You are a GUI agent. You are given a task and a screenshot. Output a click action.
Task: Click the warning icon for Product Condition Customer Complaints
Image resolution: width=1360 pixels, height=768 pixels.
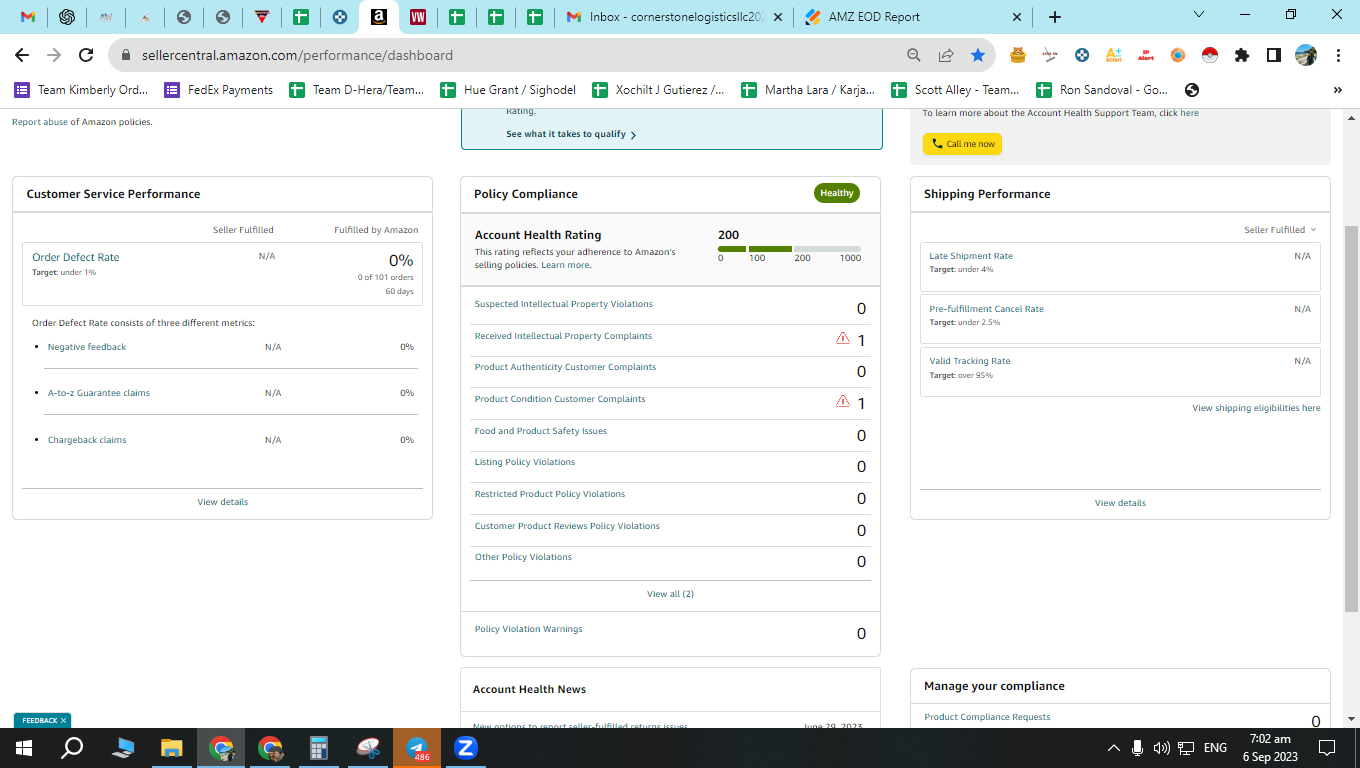pos(843,401)
